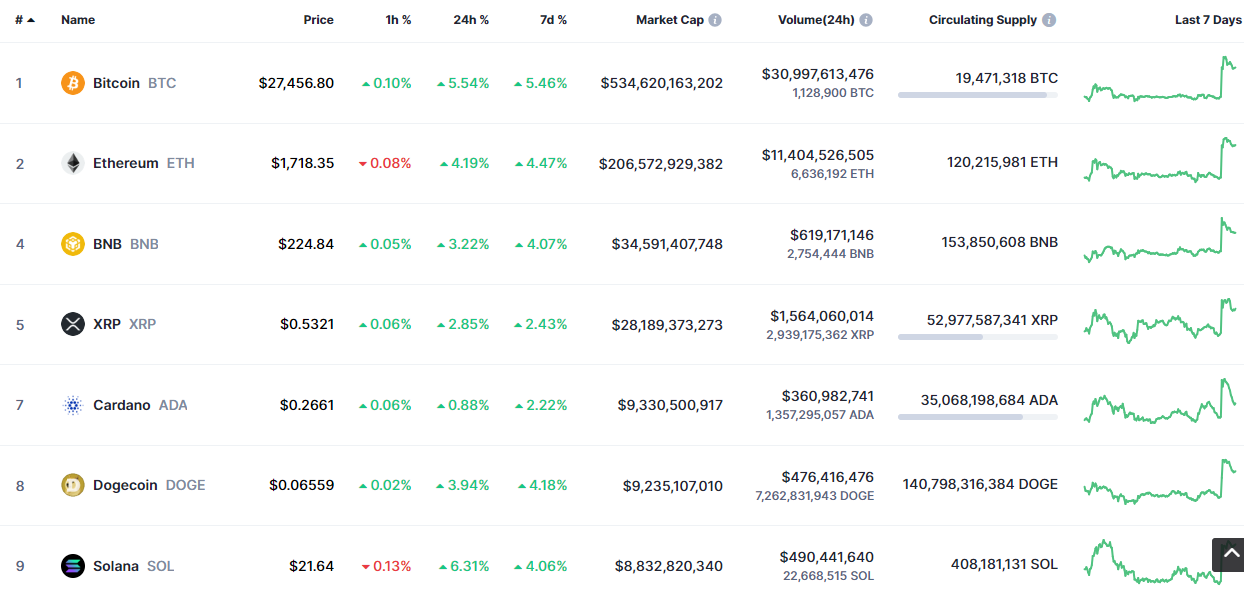Click the Last 7 Days column header
The height and width of the screenshot is (592, 1244).
[1208, 20]
